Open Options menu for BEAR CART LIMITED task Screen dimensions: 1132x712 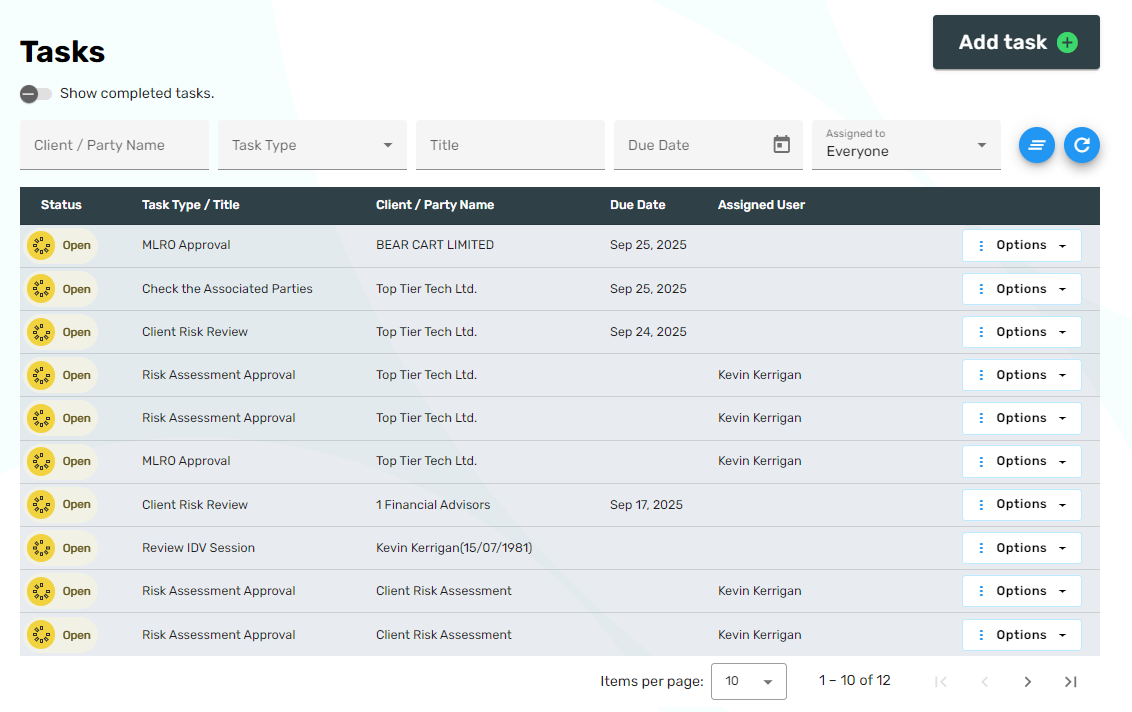coord(1021,245)
